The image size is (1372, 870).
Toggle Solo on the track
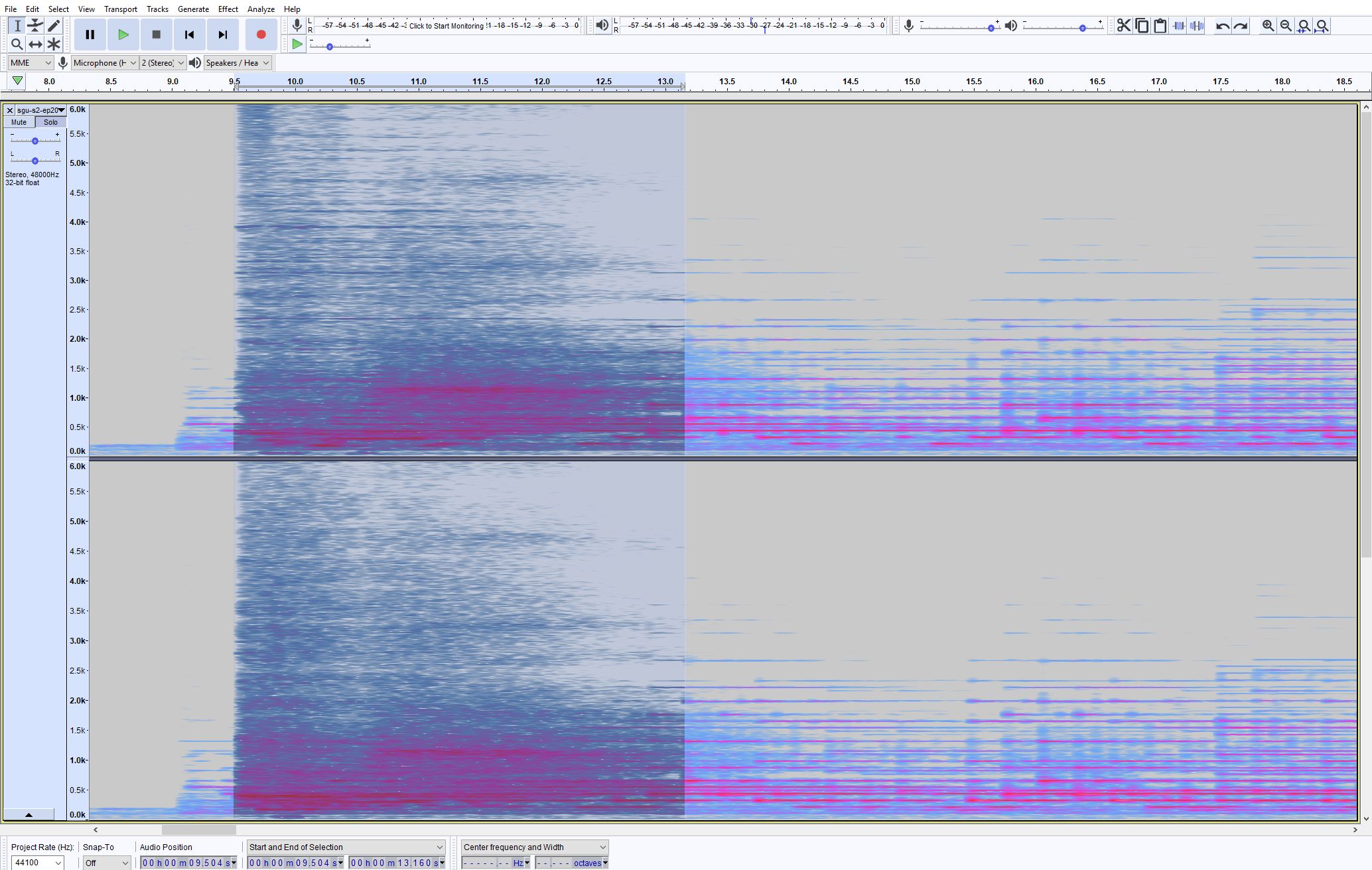coord(50,122)
